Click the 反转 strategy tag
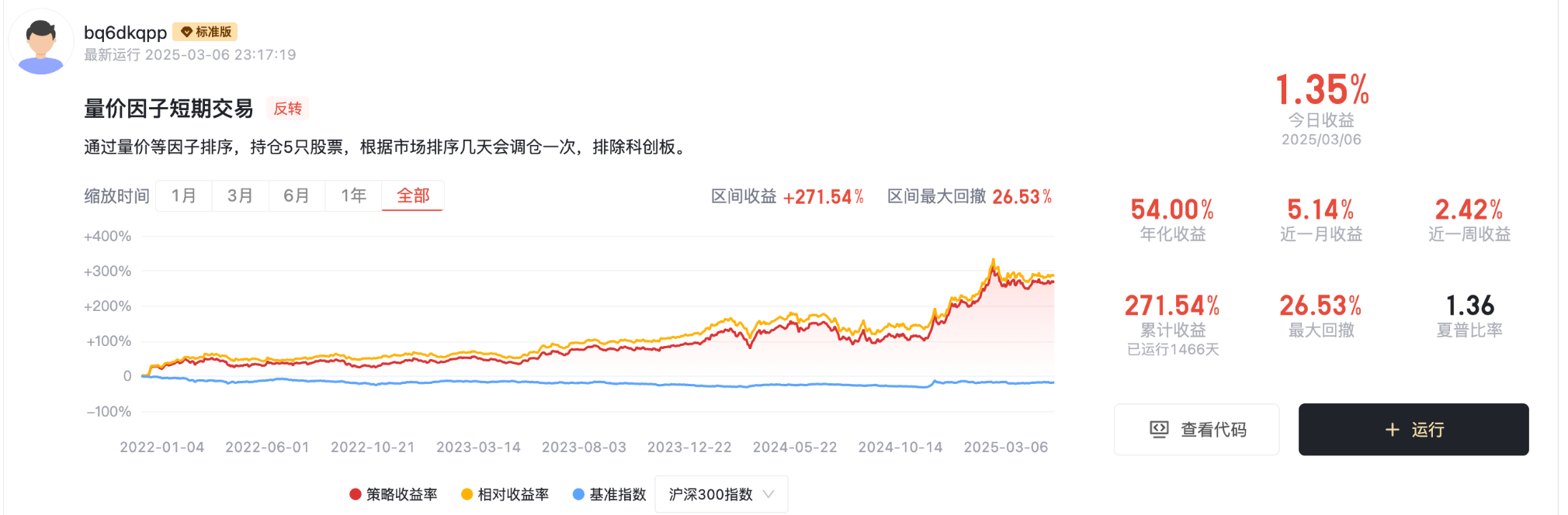Image resolution: width=1568 pixels, height=515 pixels. (287, 109)
